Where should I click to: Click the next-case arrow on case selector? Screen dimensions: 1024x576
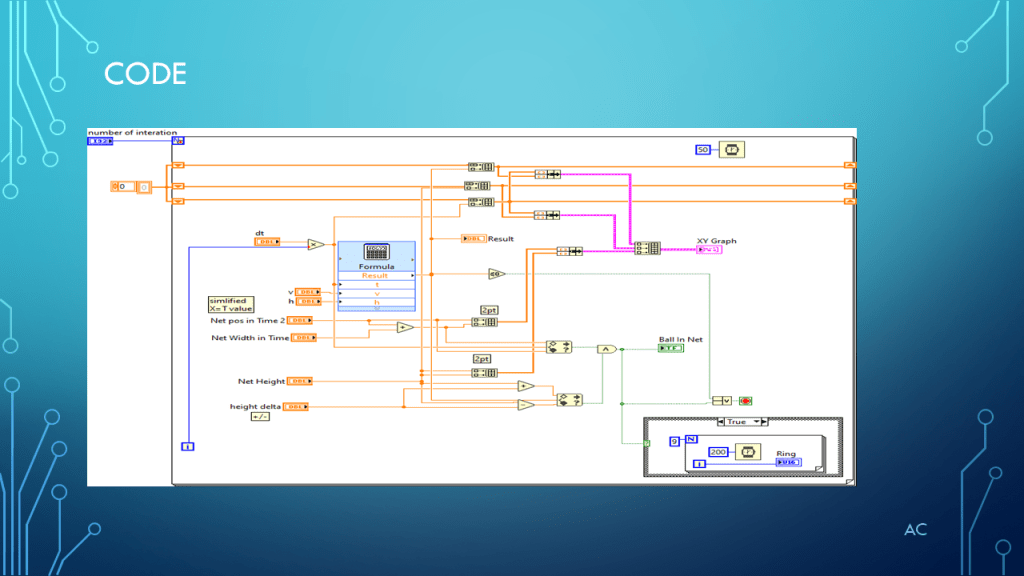(763, 422)
